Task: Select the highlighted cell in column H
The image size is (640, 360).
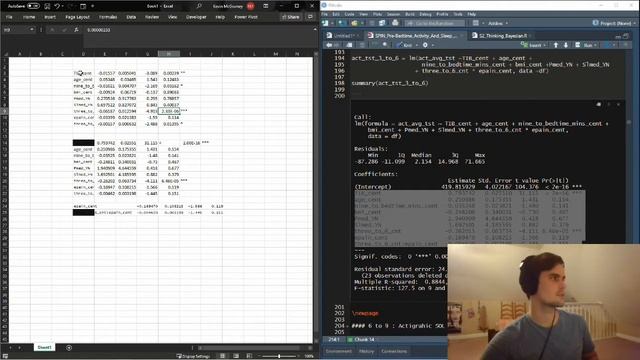Action: click(x=169, y=111)
